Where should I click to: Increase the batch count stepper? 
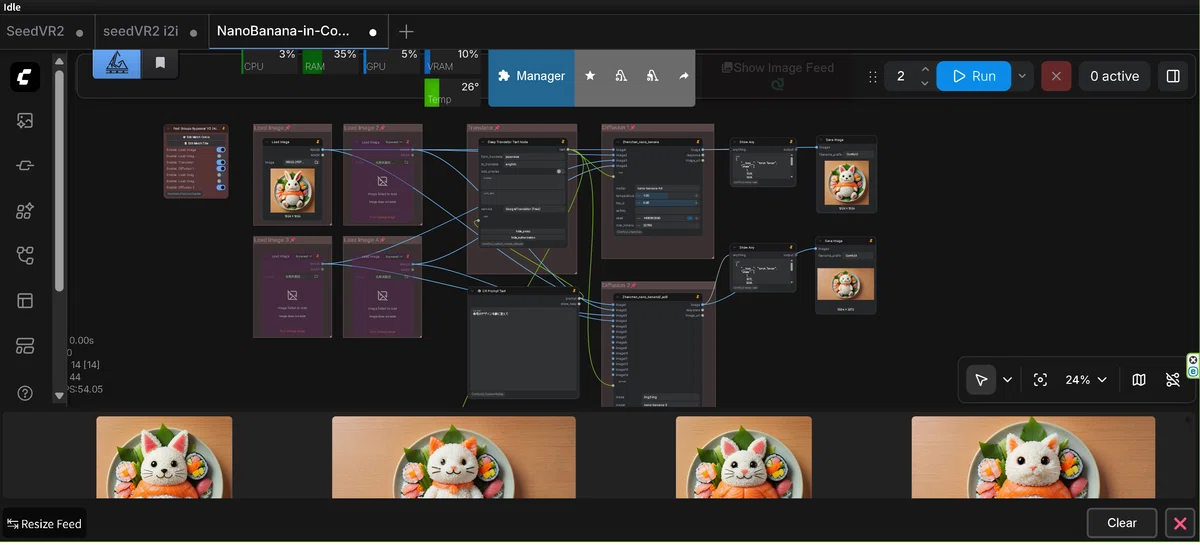pos(925,69)
